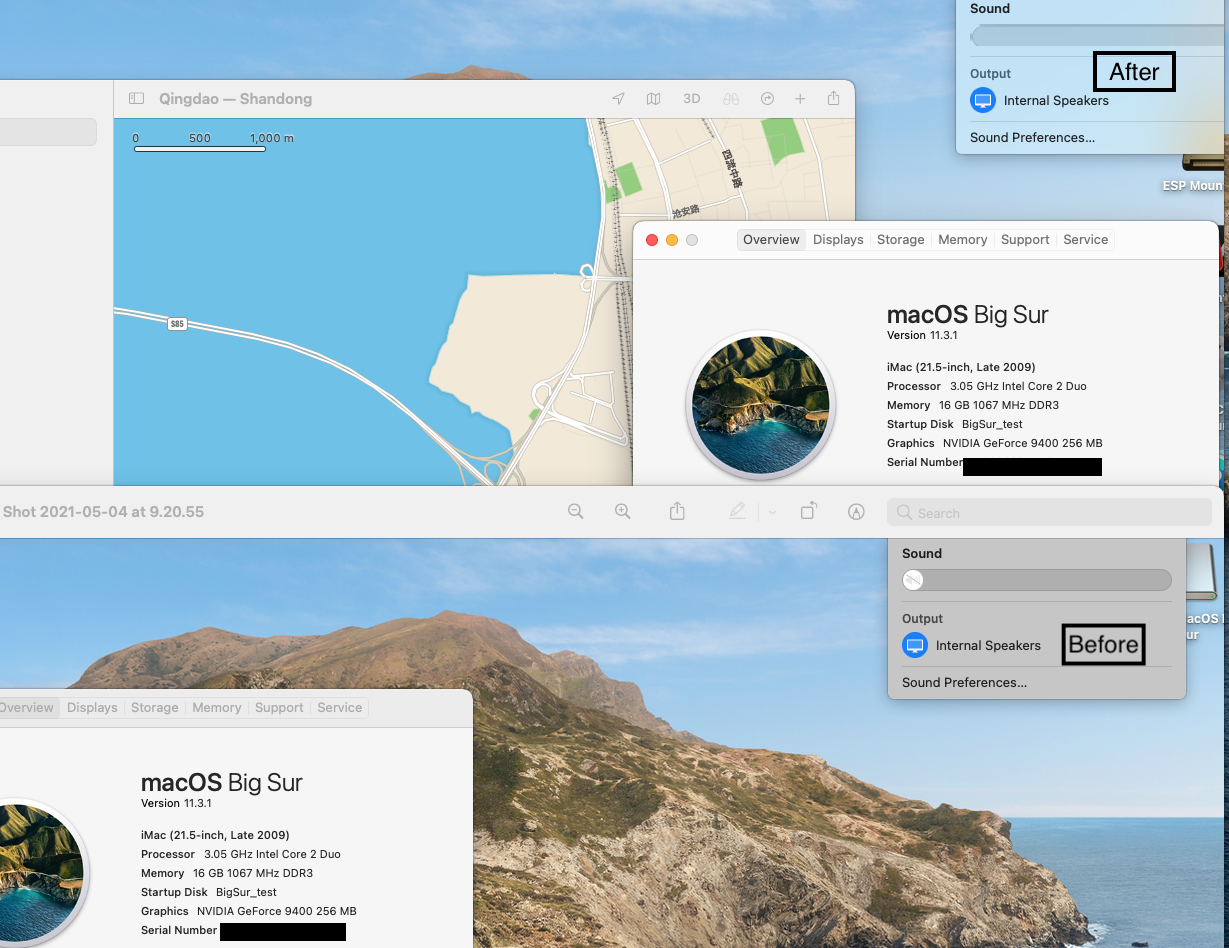Click the 沧安路 road label on the map
Screen dimensions: 1229x948
click(x=684, y=212)
